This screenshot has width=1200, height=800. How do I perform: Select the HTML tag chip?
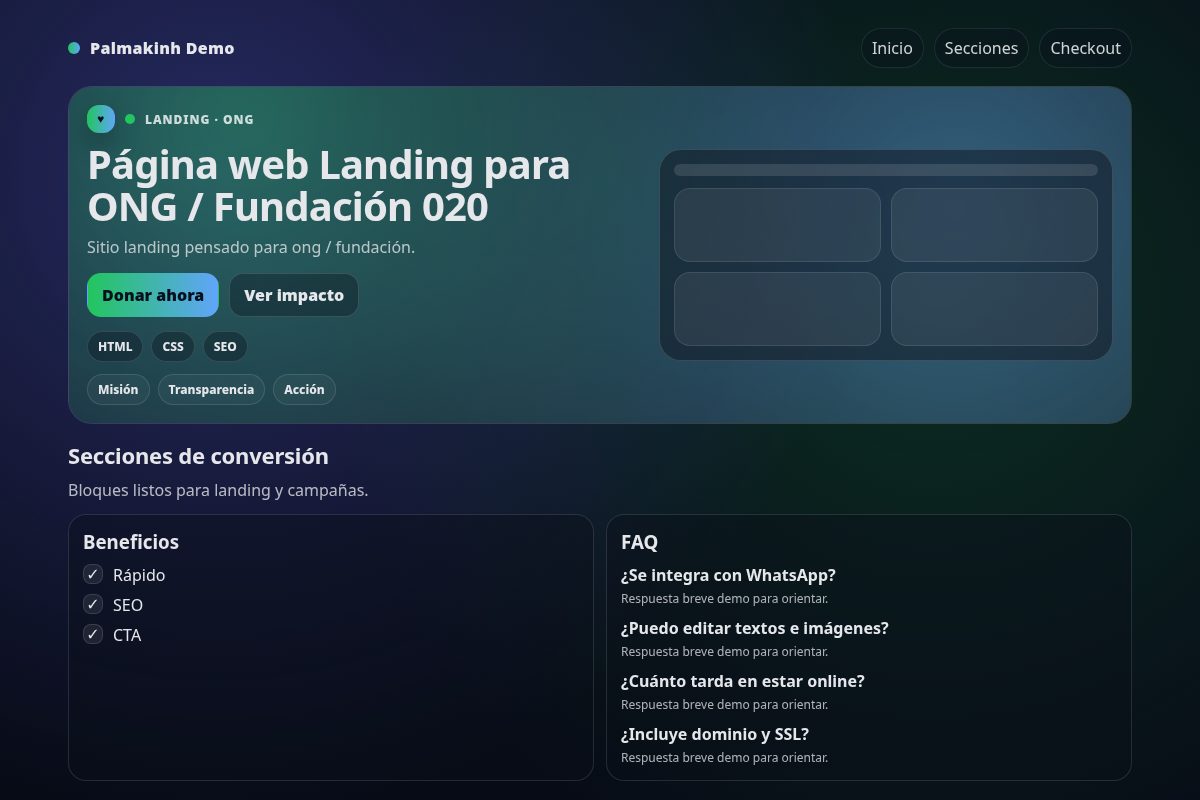[114, 346]
